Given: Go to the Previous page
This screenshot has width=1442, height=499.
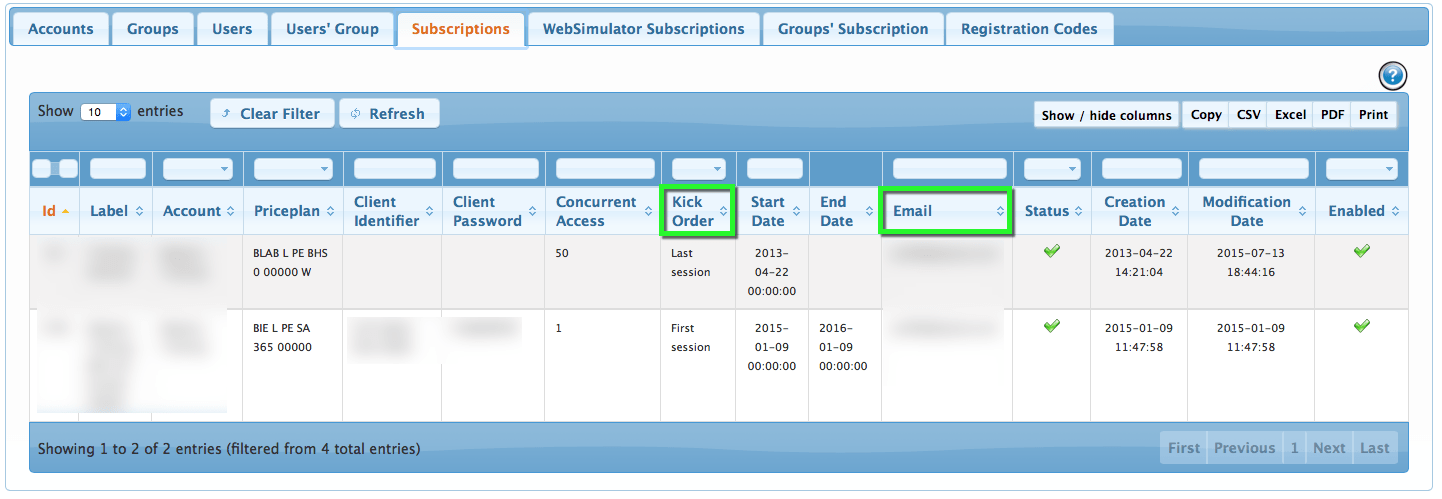Looking at the screenshot, I should pyautogui.click(x=1245, y=448).
